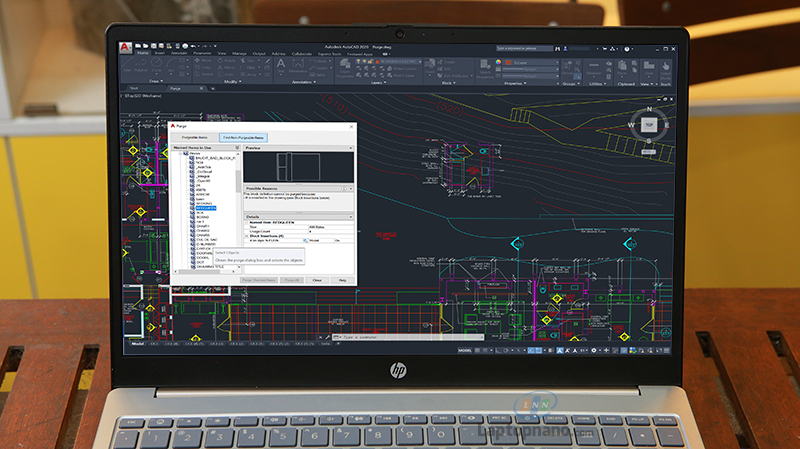Toggle the MODEL space status bar button

tap(464, 350)
